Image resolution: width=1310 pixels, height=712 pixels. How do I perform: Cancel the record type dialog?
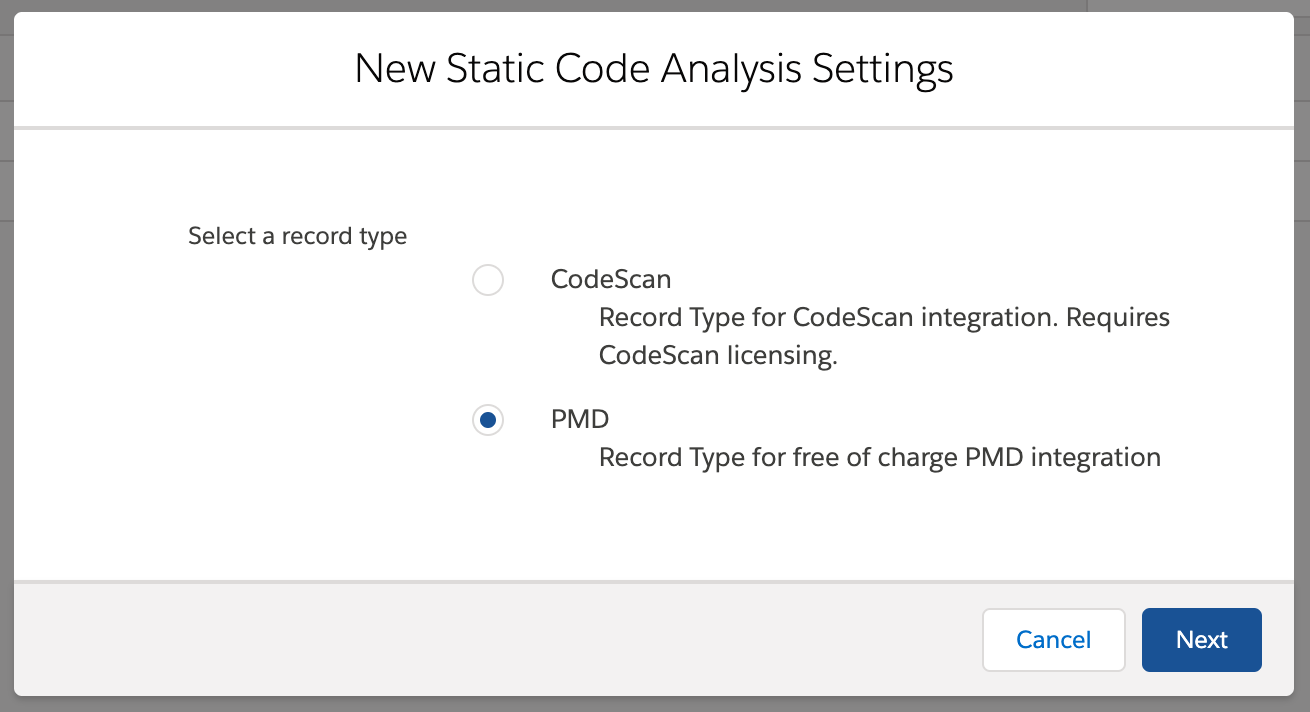pyautogui.click(x=1053, y=640)
